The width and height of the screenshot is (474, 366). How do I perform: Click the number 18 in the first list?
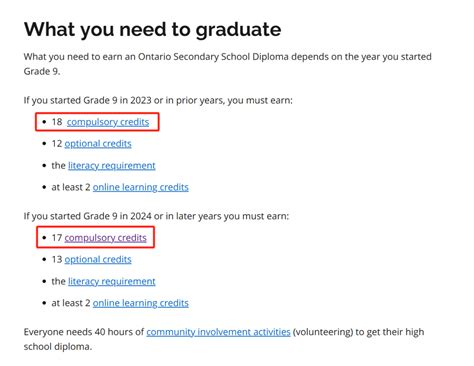pyautogui.click(x=57, y=122)
